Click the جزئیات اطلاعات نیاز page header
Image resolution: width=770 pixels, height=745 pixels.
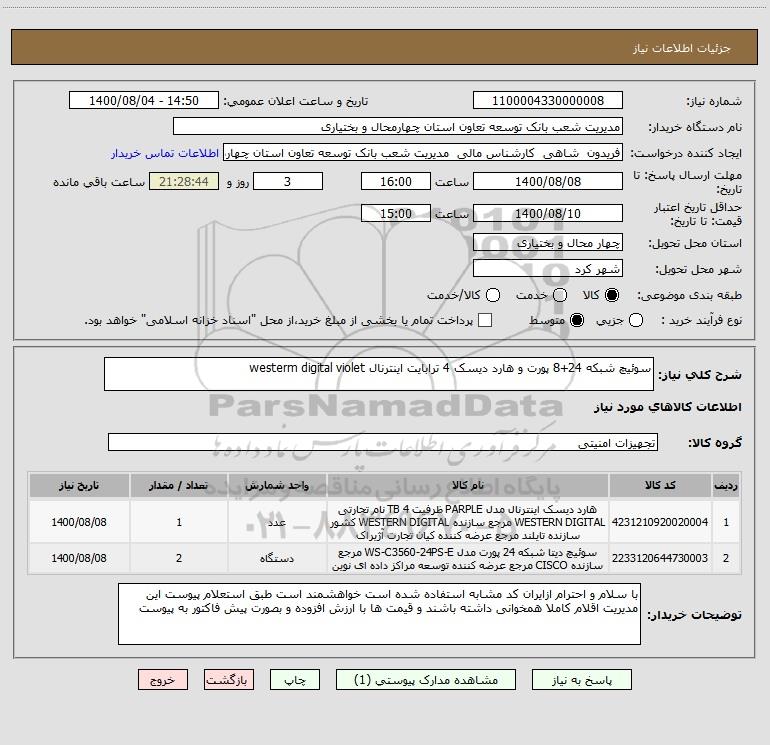coord(681,48)
